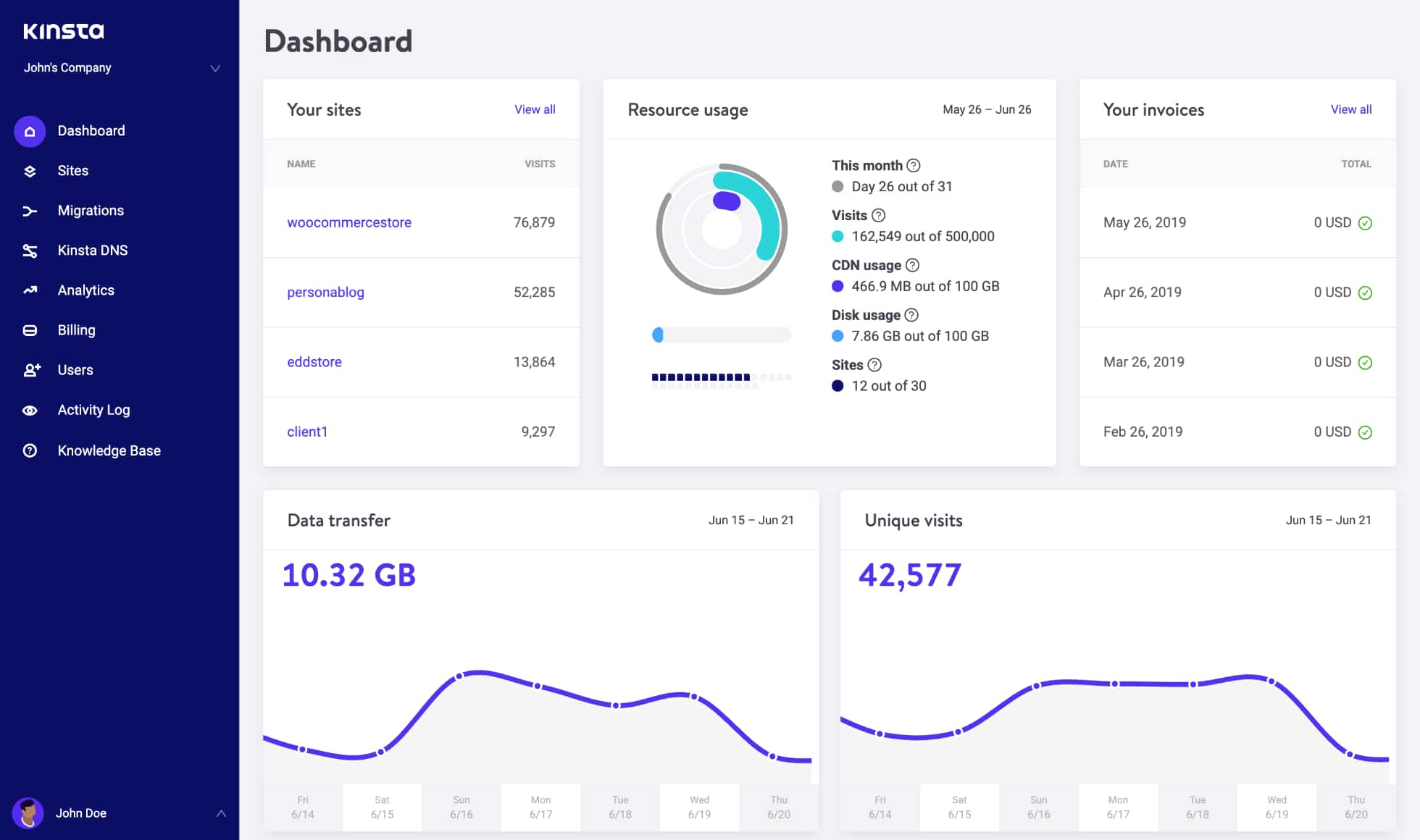Click the Migrations icon in sidebar

coord(29,210)
